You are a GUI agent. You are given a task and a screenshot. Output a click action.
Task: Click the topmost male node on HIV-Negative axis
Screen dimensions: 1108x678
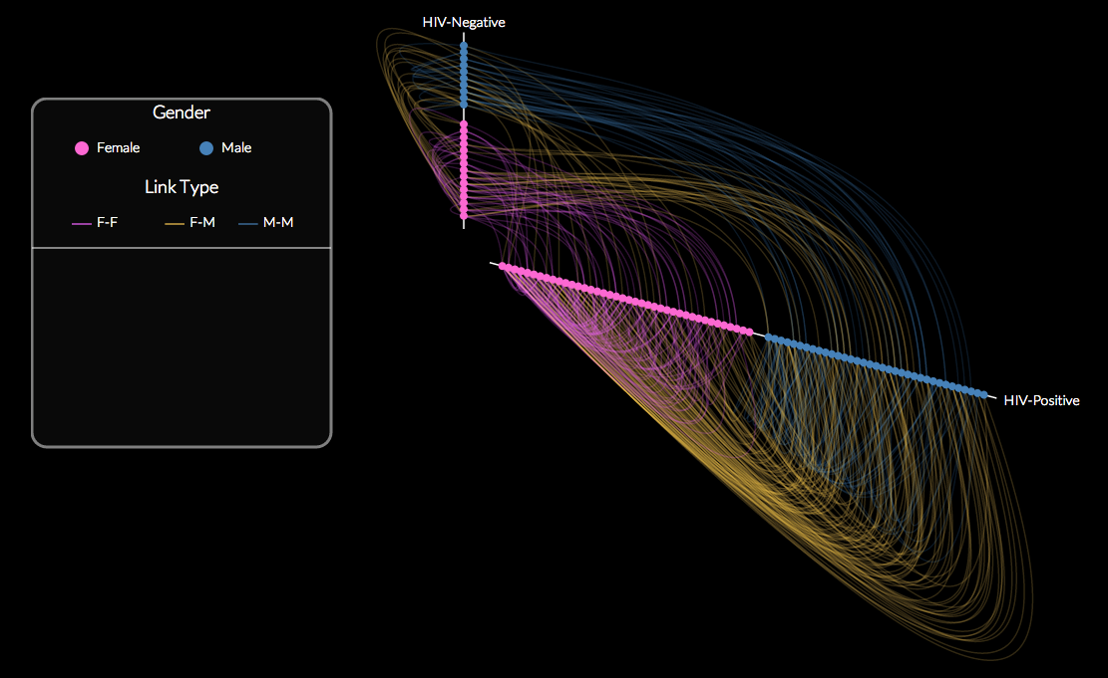click(464, 46)
